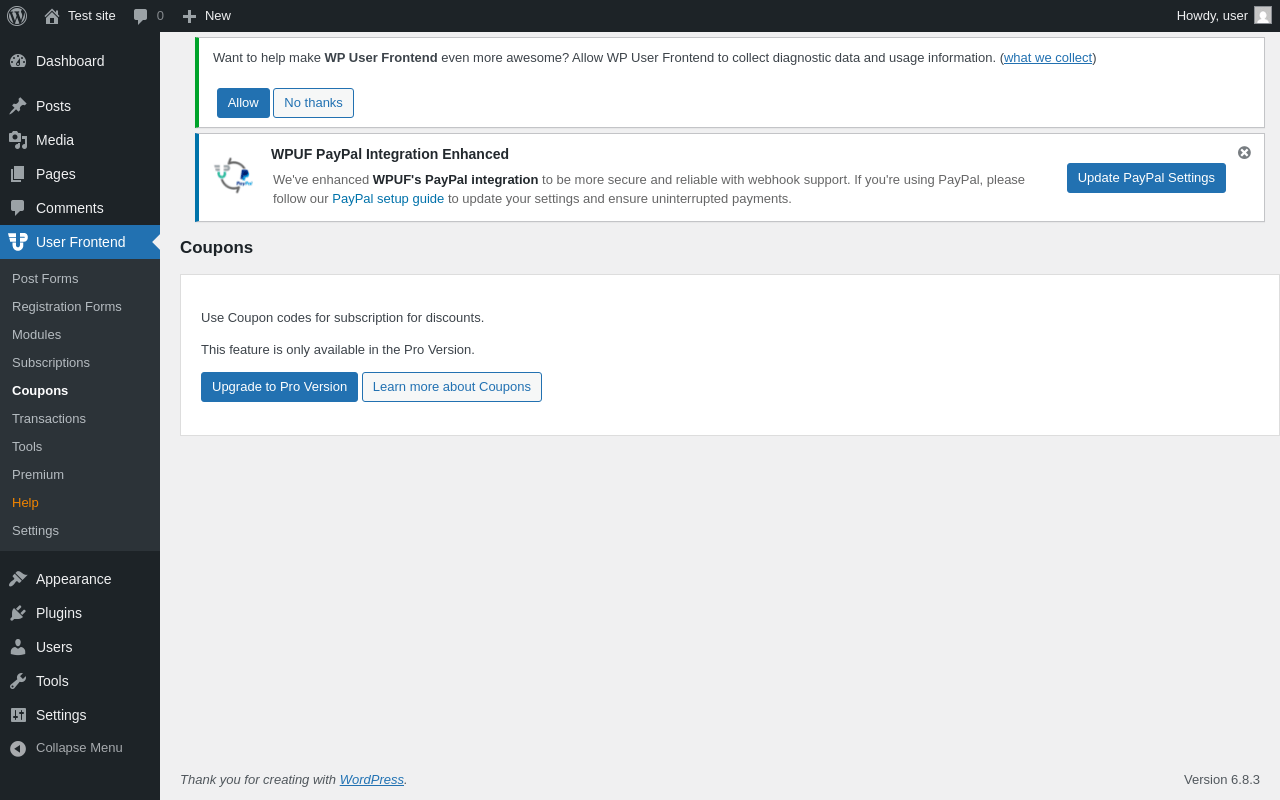Click the user avatar thumbnail
The image size is (1280, 800).
pos(1263,16)
